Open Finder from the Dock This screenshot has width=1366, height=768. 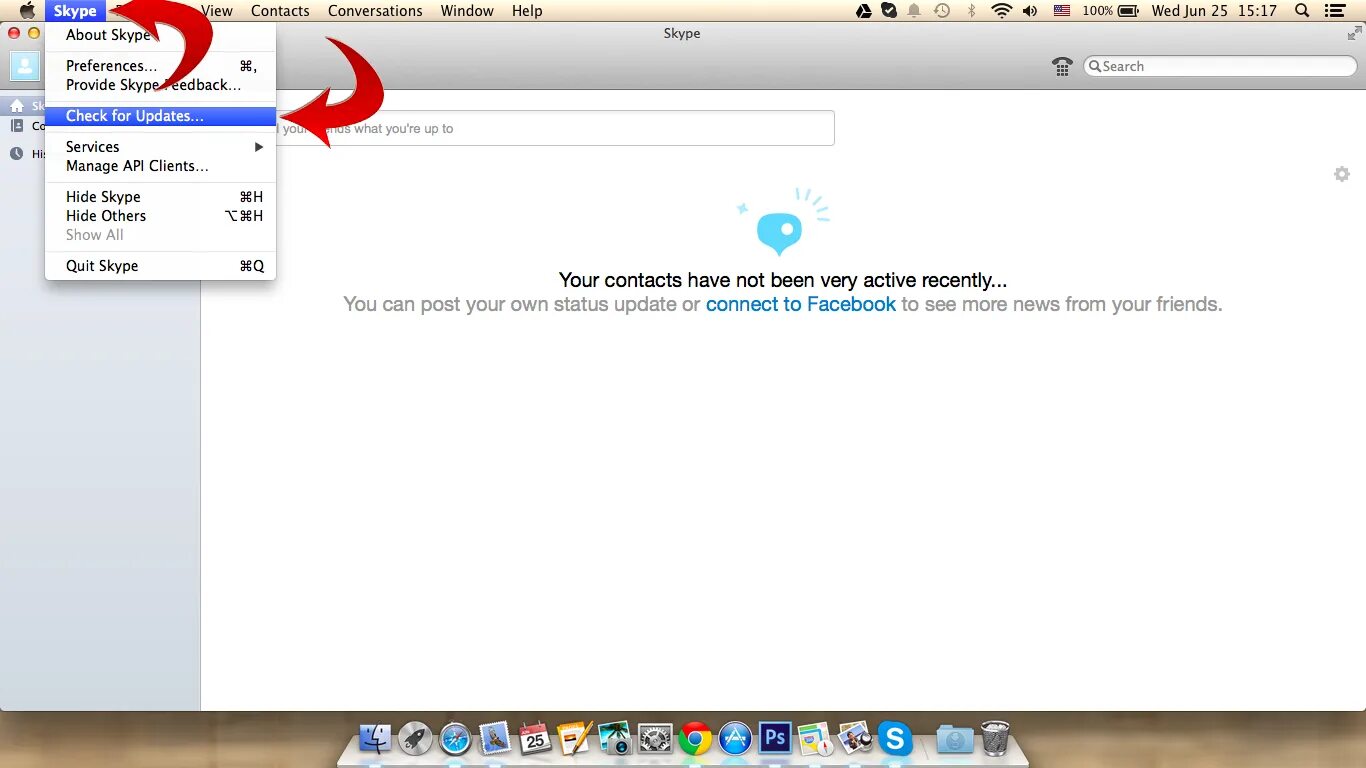click(x=376, y=738)
